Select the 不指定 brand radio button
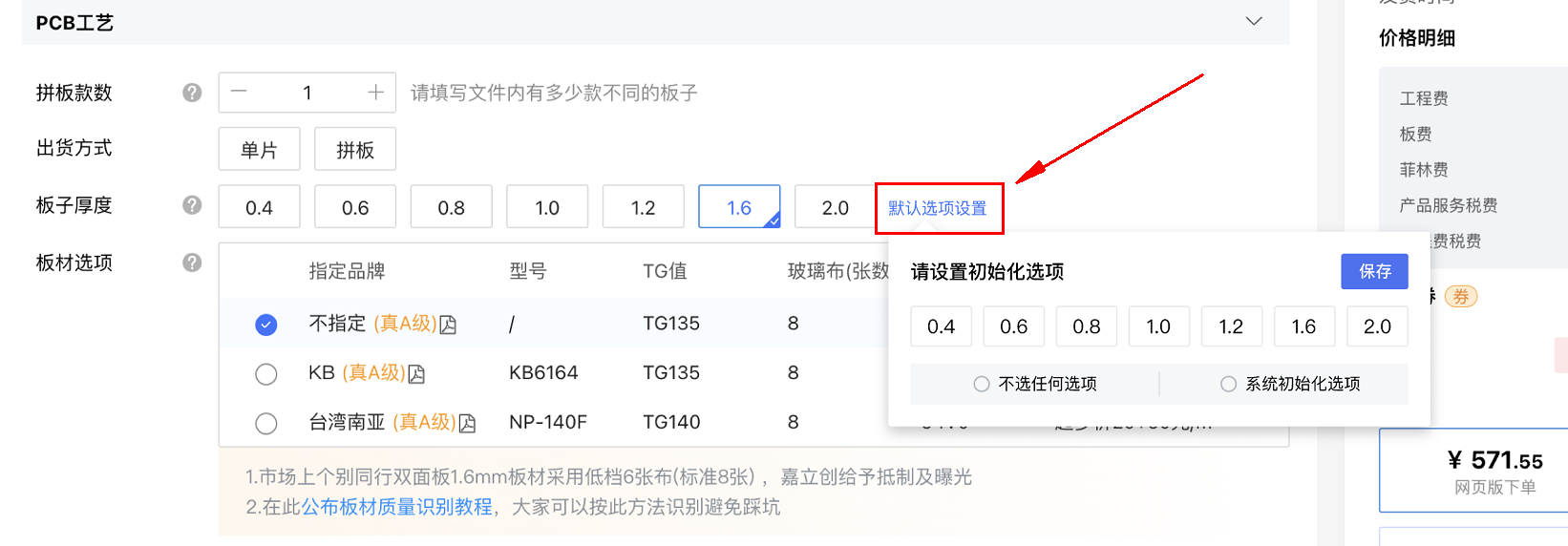Image resolution: width=1568 pixels, height=546 pixels. pos(266,325)
